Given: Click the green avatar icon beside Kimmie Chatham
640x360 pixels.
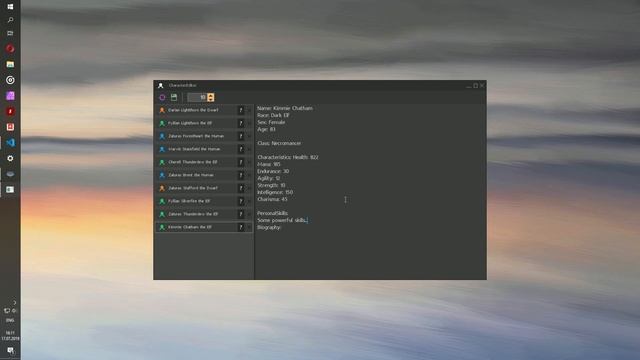Looking at the screenshot, I should tap(162, 227).
